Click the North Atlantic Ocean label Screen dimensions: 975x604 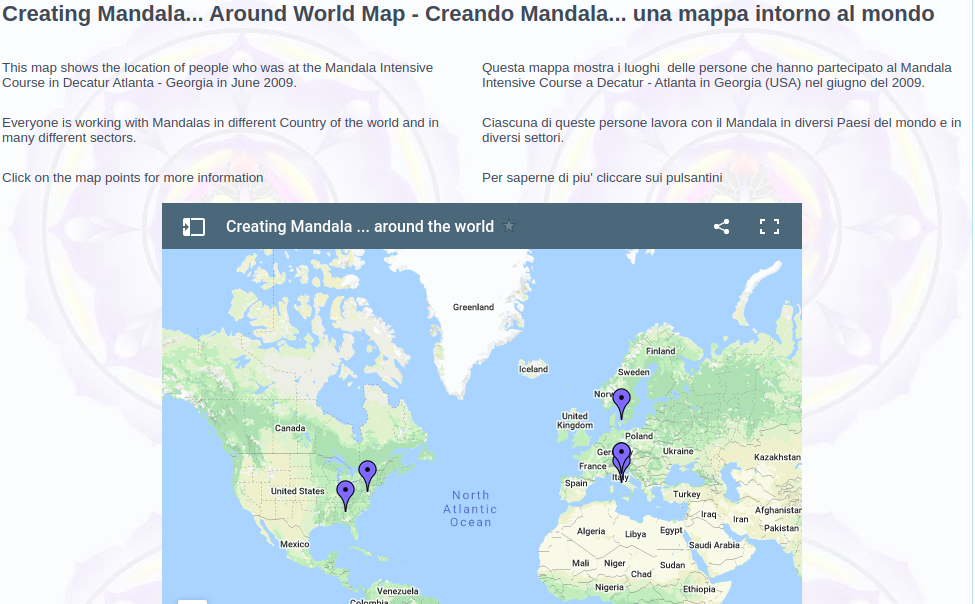click(470, 509)
